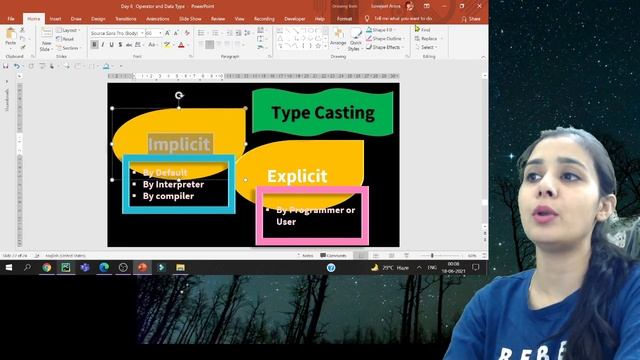Open Microsoft Edge from taskbar
640x360 pixels.
(x=104, y=267)
